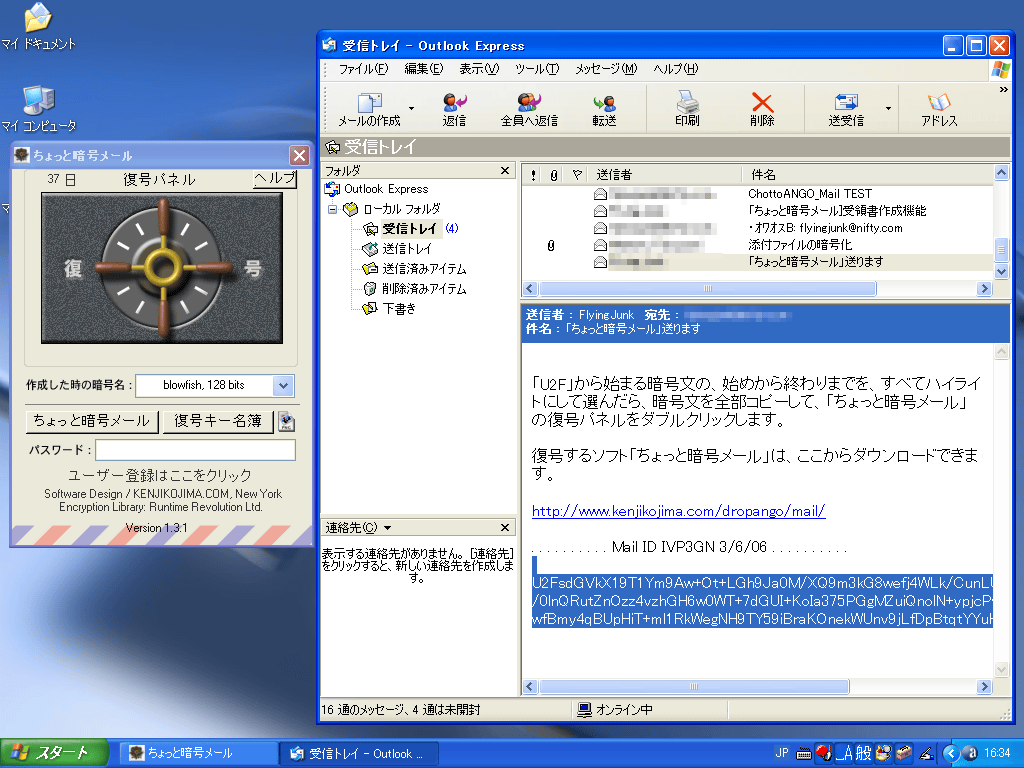Sort messages by 件名 column
Image resolution: width=1024 pixels, height=768 pixels.
(x=867, y=175)
